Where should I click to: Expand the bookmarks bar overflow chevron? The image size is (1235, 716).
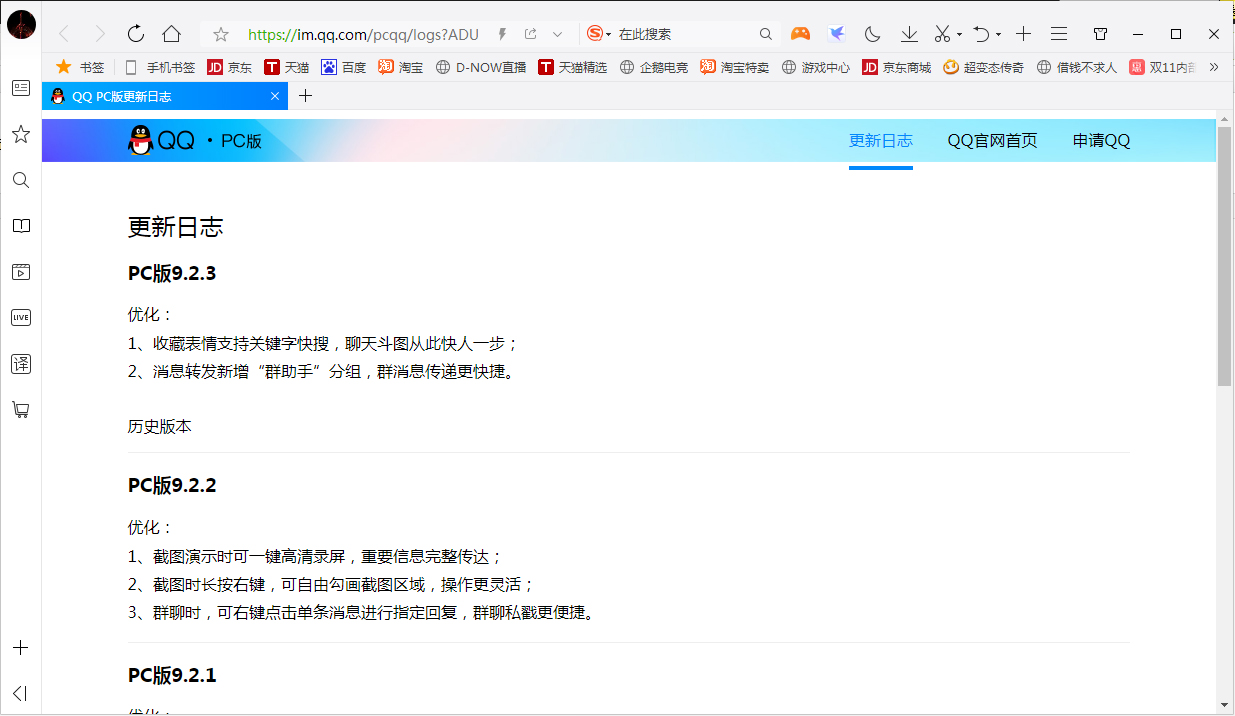pyautogui.click(x=1213, y=67)
